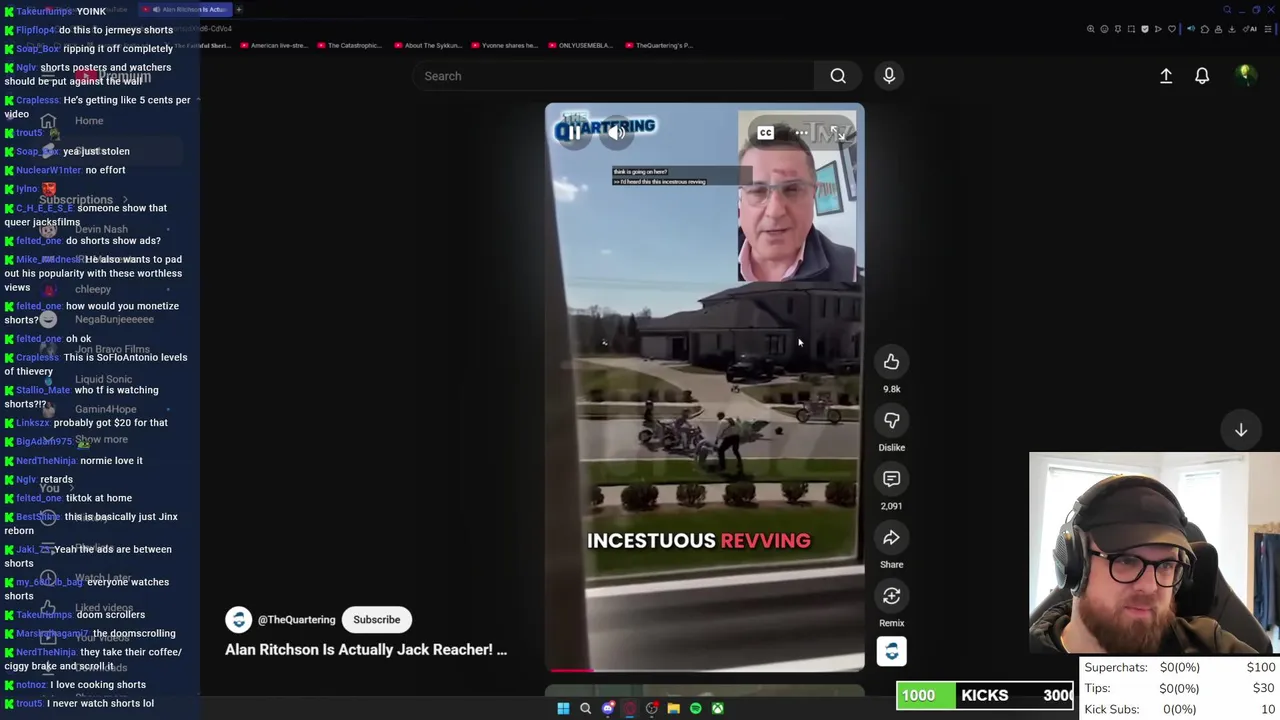This screenshot has height=720, width=1280.
Task: Open the three-dot more options on video
Action: click(801, 133)
